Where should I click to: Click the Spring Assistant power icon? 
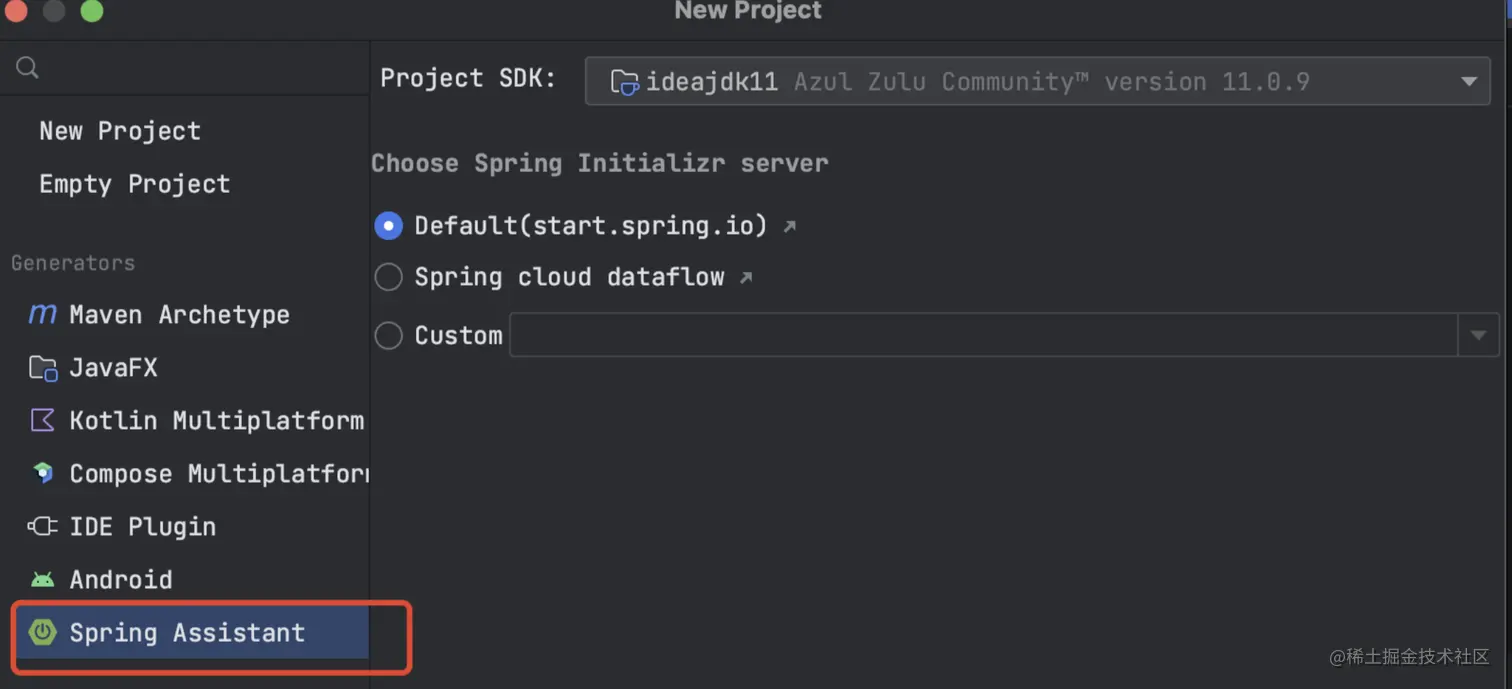(42, 632)
